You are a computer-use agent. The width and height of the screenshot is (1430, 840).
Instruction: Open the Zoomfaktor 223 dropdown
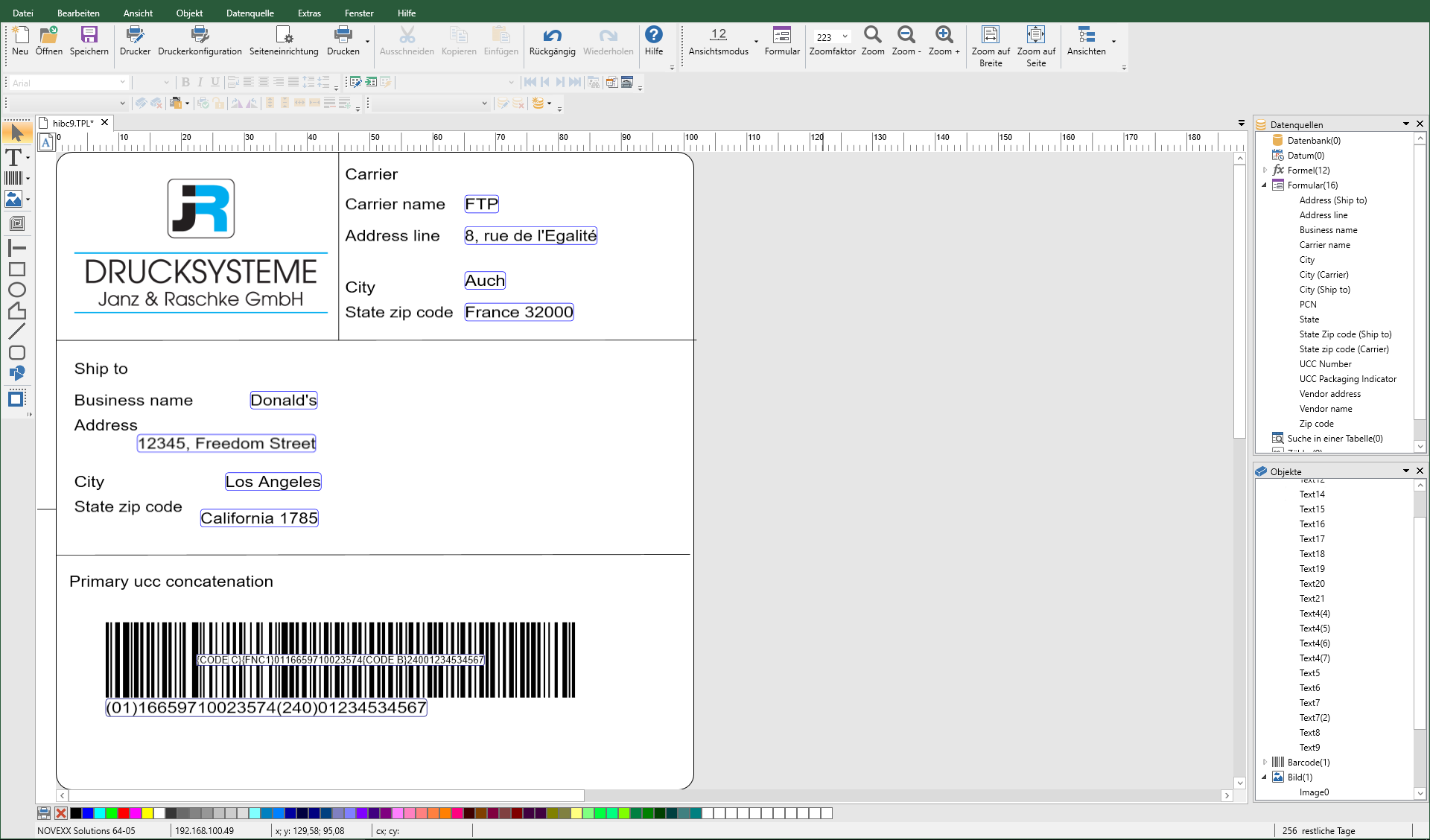[x=845, y=36]
